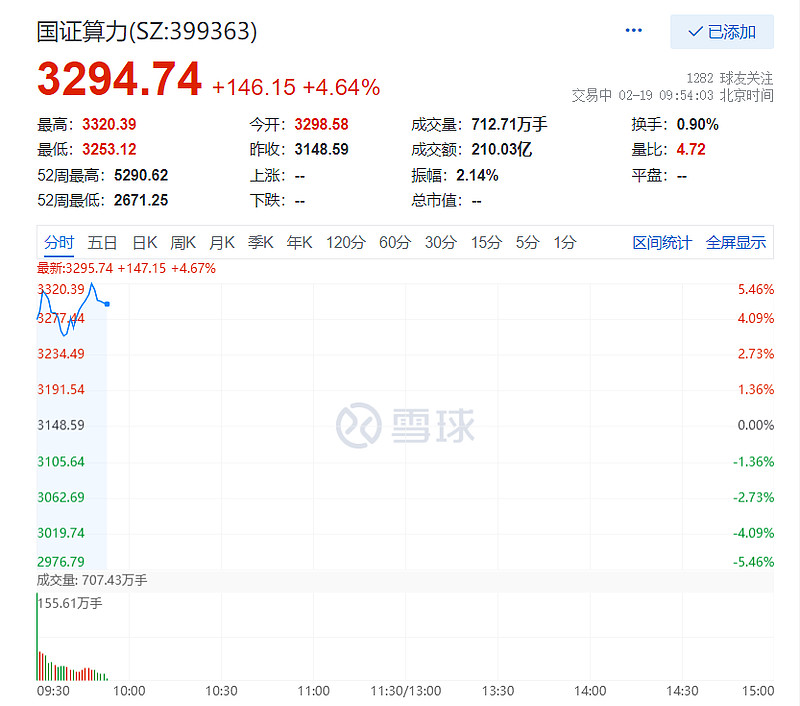Switch to the 日K chart tab
This screenshot has height=706, width=800.
[x=144, y=242]
